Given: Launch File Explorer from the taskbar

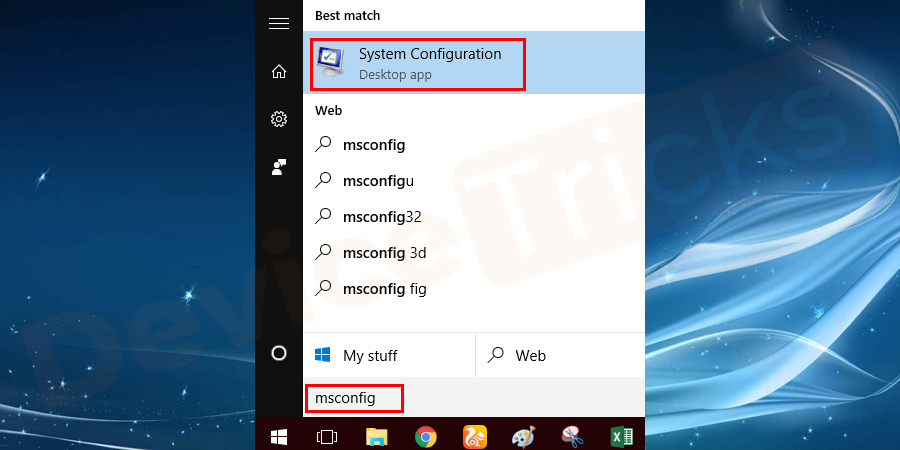Looking at the screenshot, I should click(376, 436).
